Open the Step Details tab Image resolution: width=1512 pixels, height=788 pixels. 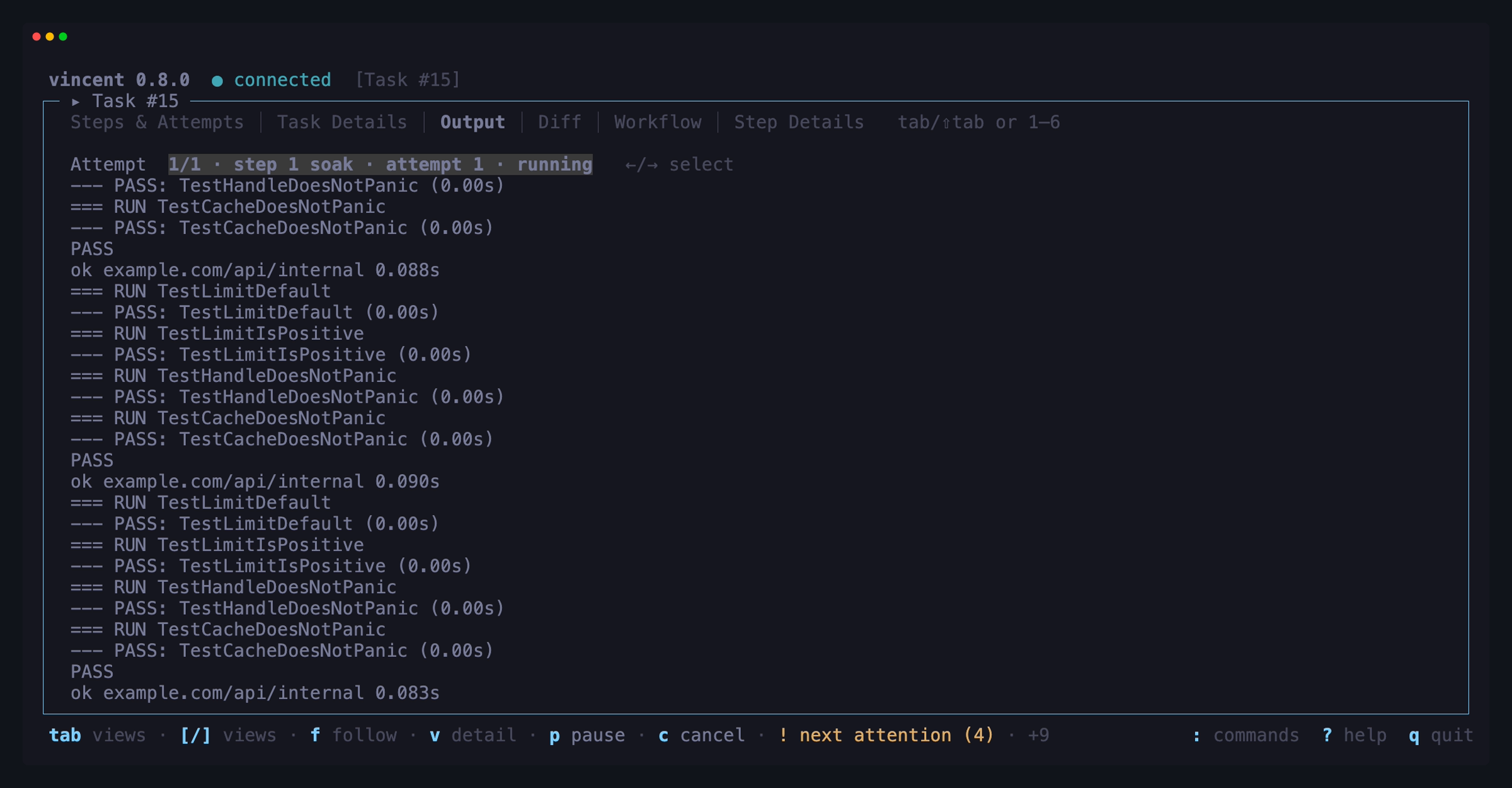pyautogui.click(x=799, y=122)
